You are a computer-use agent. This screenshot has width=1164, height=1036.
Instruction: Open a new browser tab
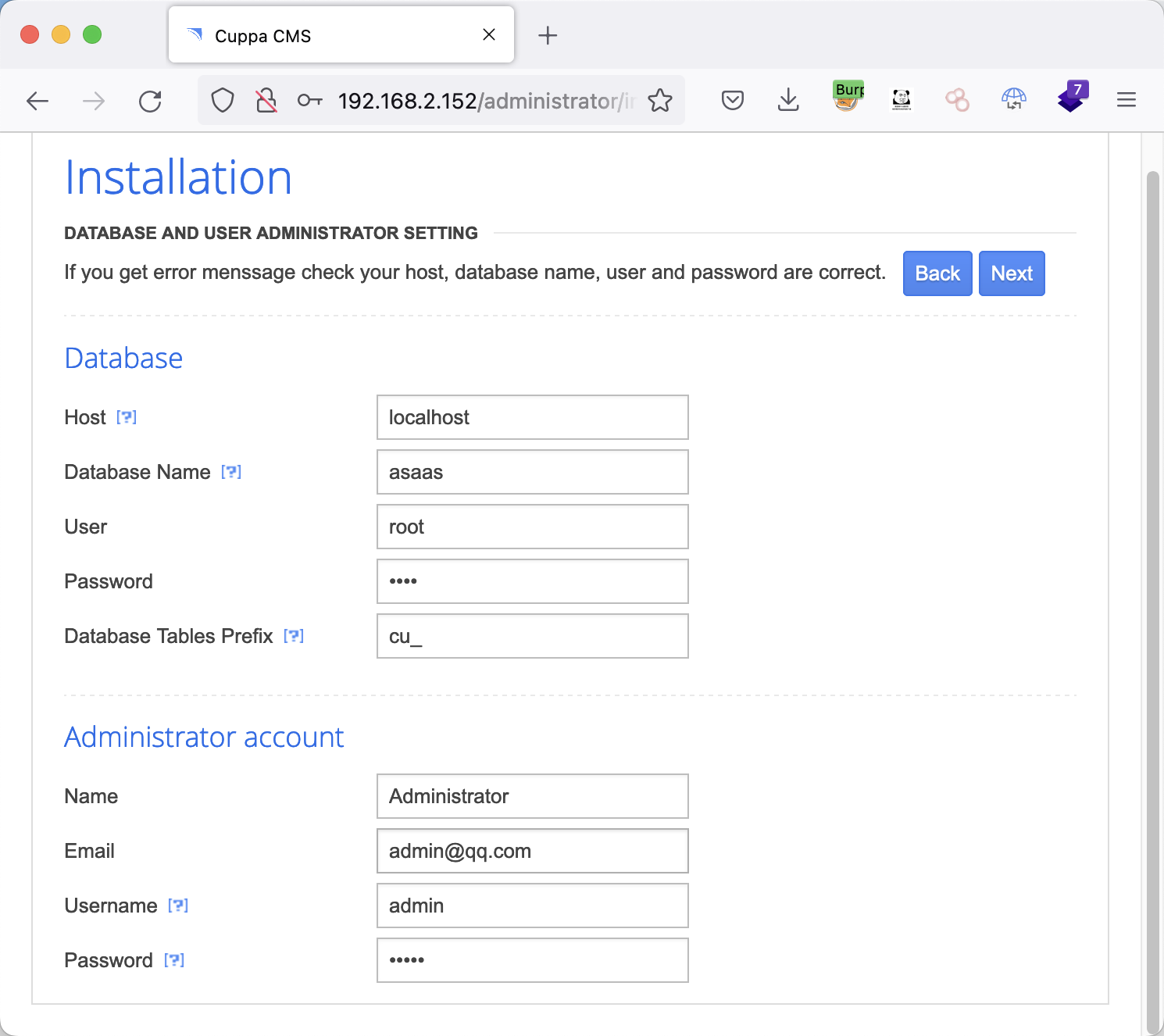[x=548, y=36]
